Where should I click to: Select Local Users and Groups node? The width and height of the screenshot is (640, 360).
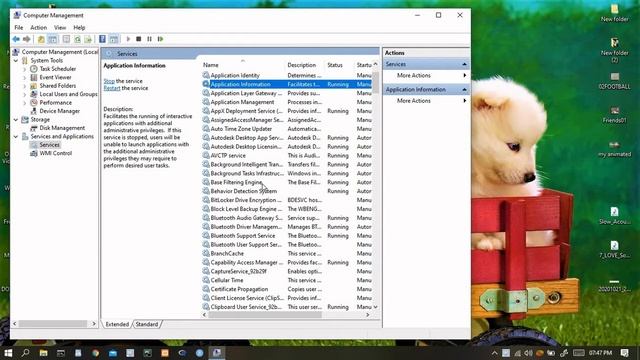coord(68,94)
